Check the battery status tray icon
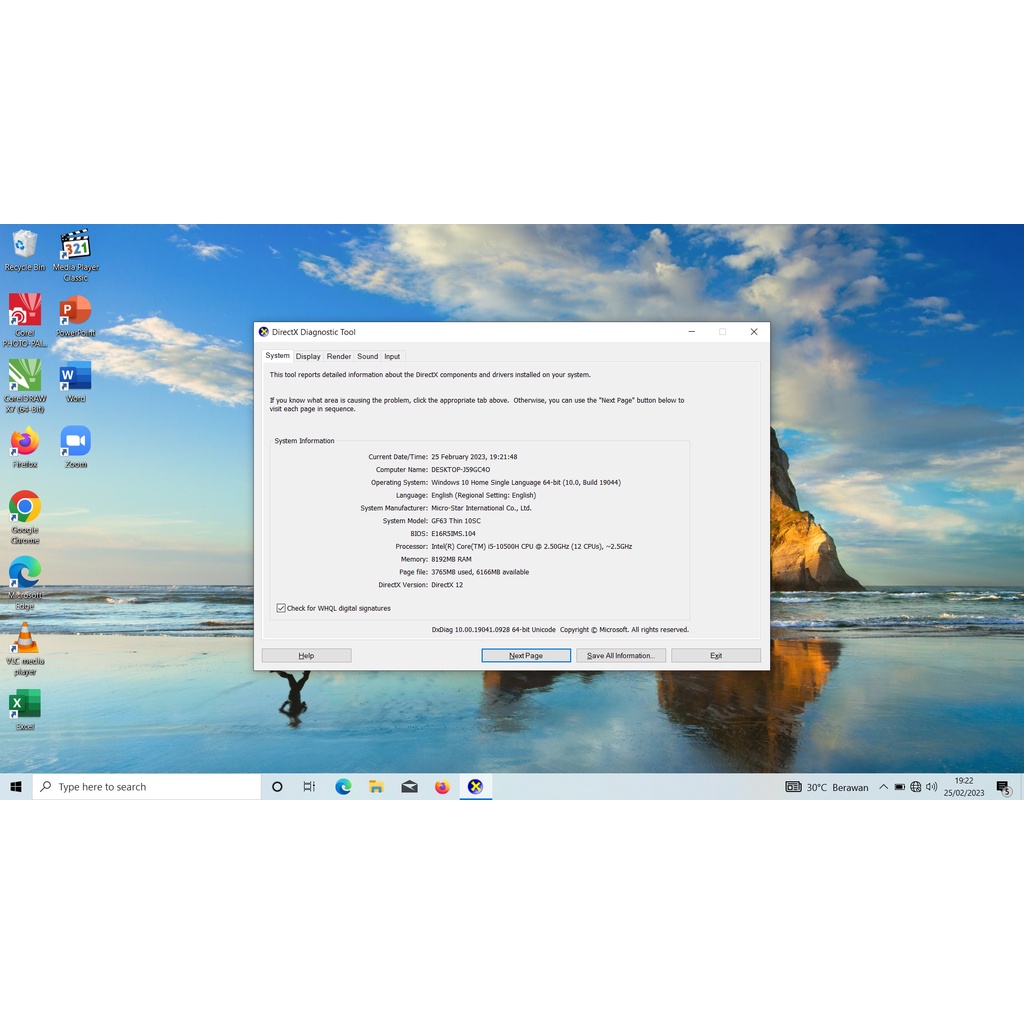1024x1024 pixels. [900, 787]
